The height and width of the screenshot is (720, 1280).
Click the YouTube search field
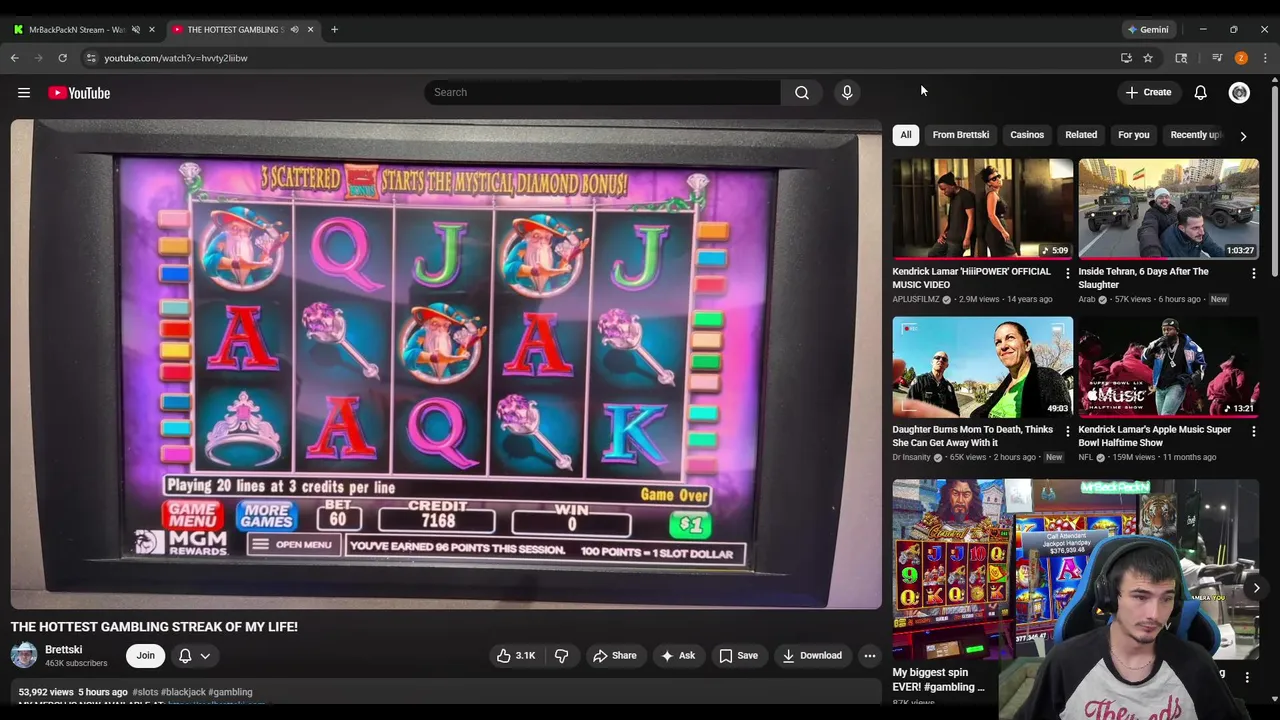[x=602, y=92]
